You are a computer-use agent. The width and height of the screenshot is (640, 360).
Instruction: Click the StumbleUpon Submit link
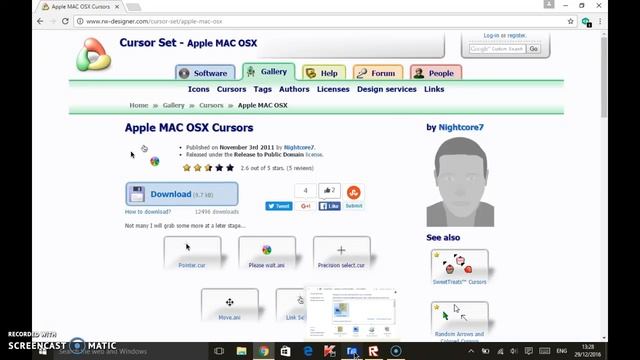[x=353, y=206]
